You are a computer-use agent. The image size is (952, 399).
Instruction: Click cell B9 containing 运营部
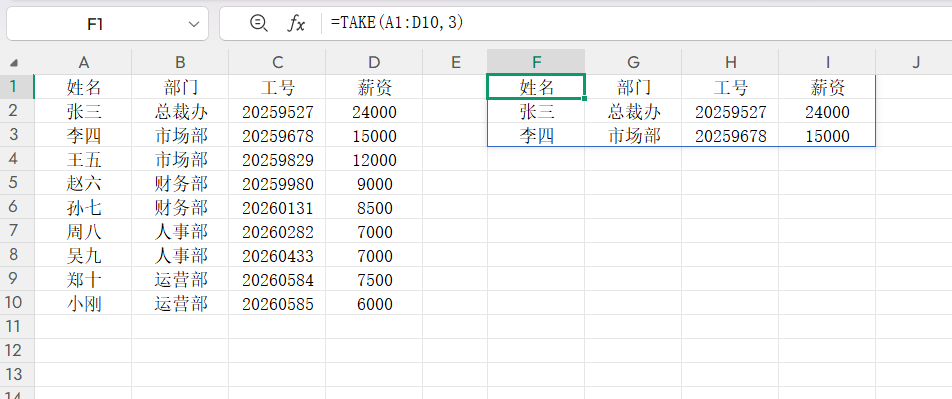180,279
